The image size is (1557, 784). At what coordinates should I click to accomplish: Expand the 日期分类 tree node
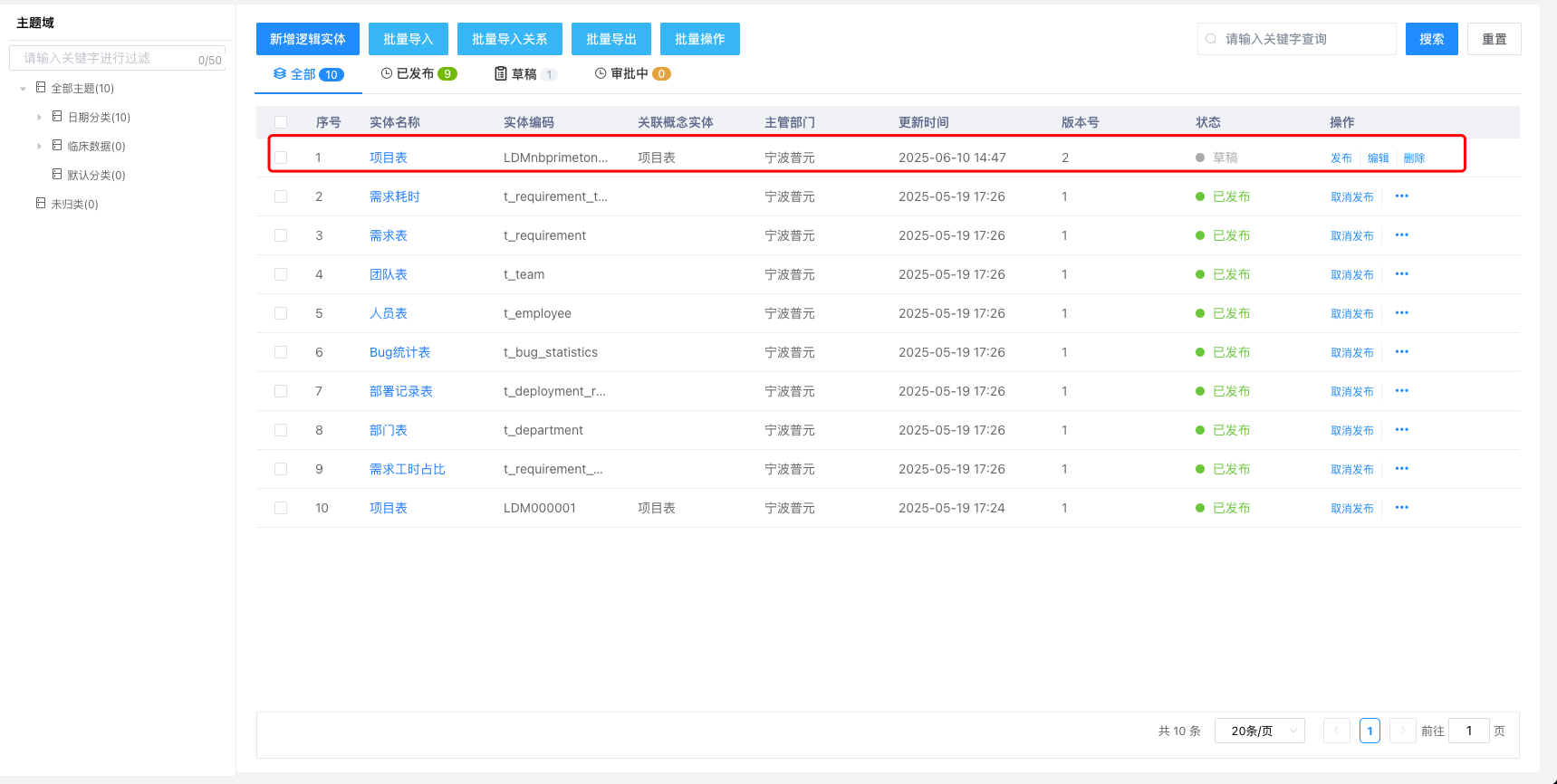pos(39,118)
